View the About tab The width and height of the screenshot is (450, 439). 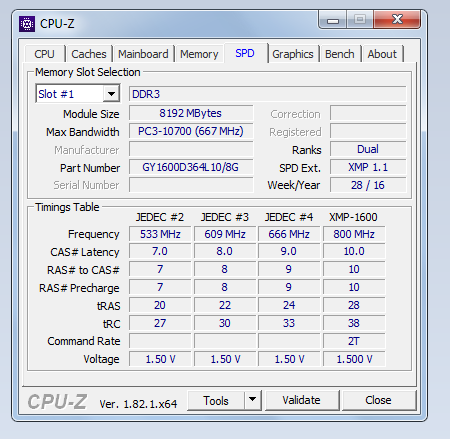[382, 54]
